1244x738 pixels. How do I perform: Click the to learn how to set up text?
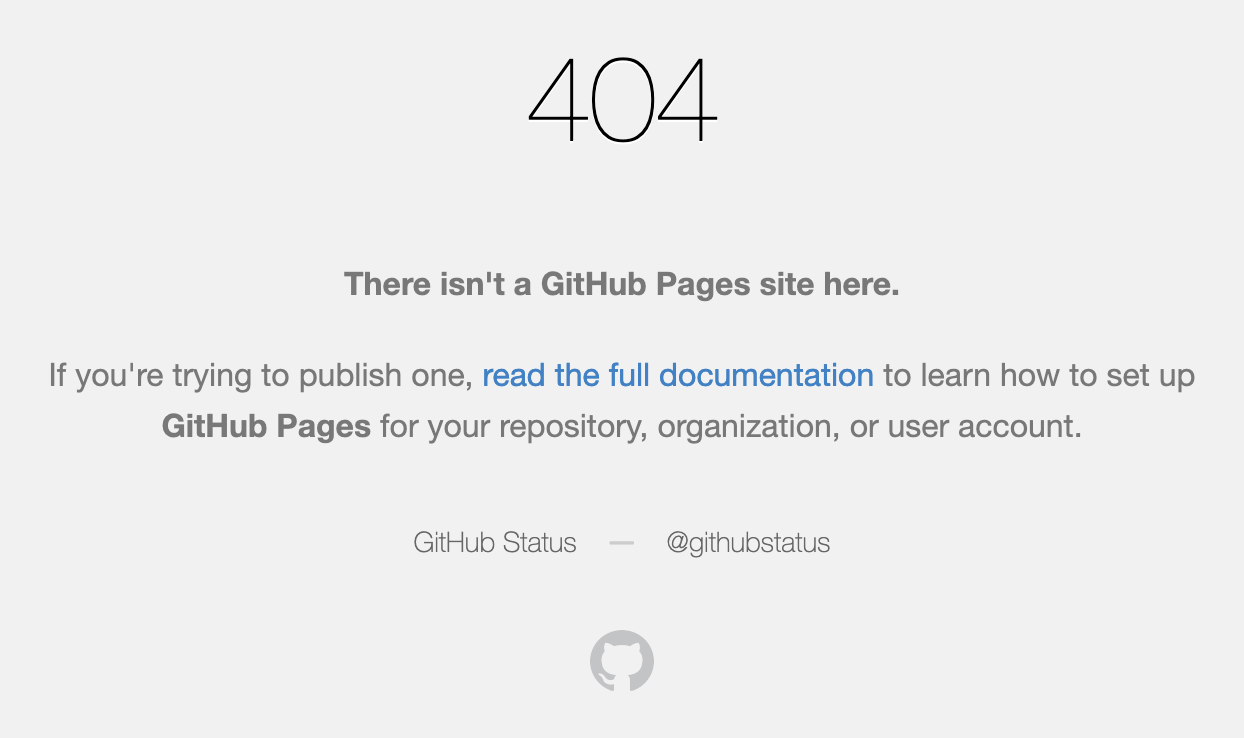[1039, 376]
